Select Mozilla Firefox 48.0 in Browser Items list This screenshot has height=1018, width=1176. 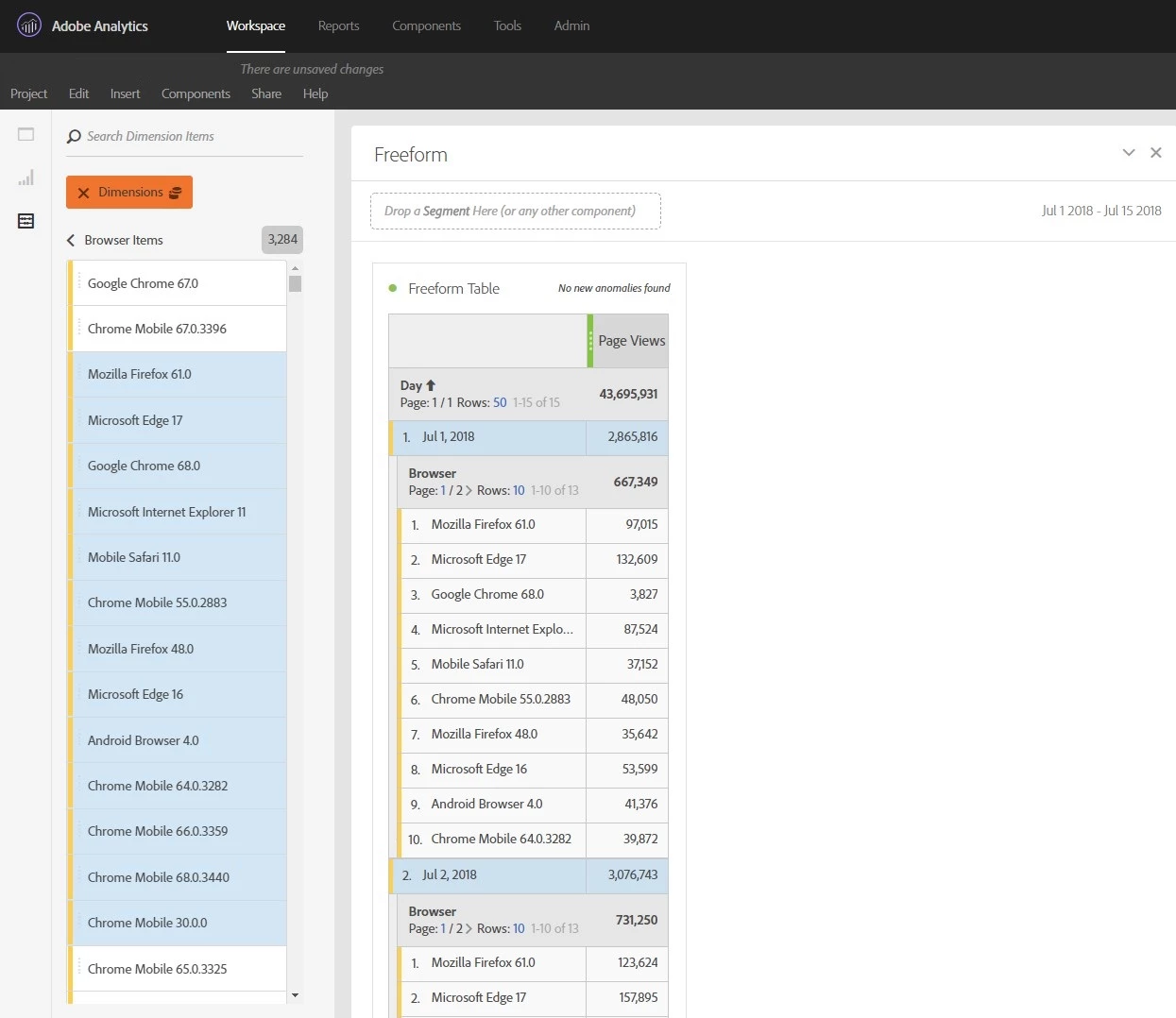click(x=177, y=649)
